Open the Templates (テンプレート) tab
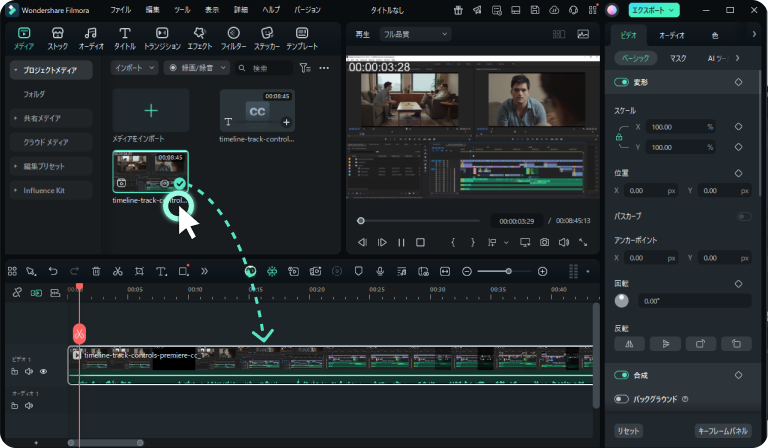The image size is (768, 448). (x=302, y=39)
